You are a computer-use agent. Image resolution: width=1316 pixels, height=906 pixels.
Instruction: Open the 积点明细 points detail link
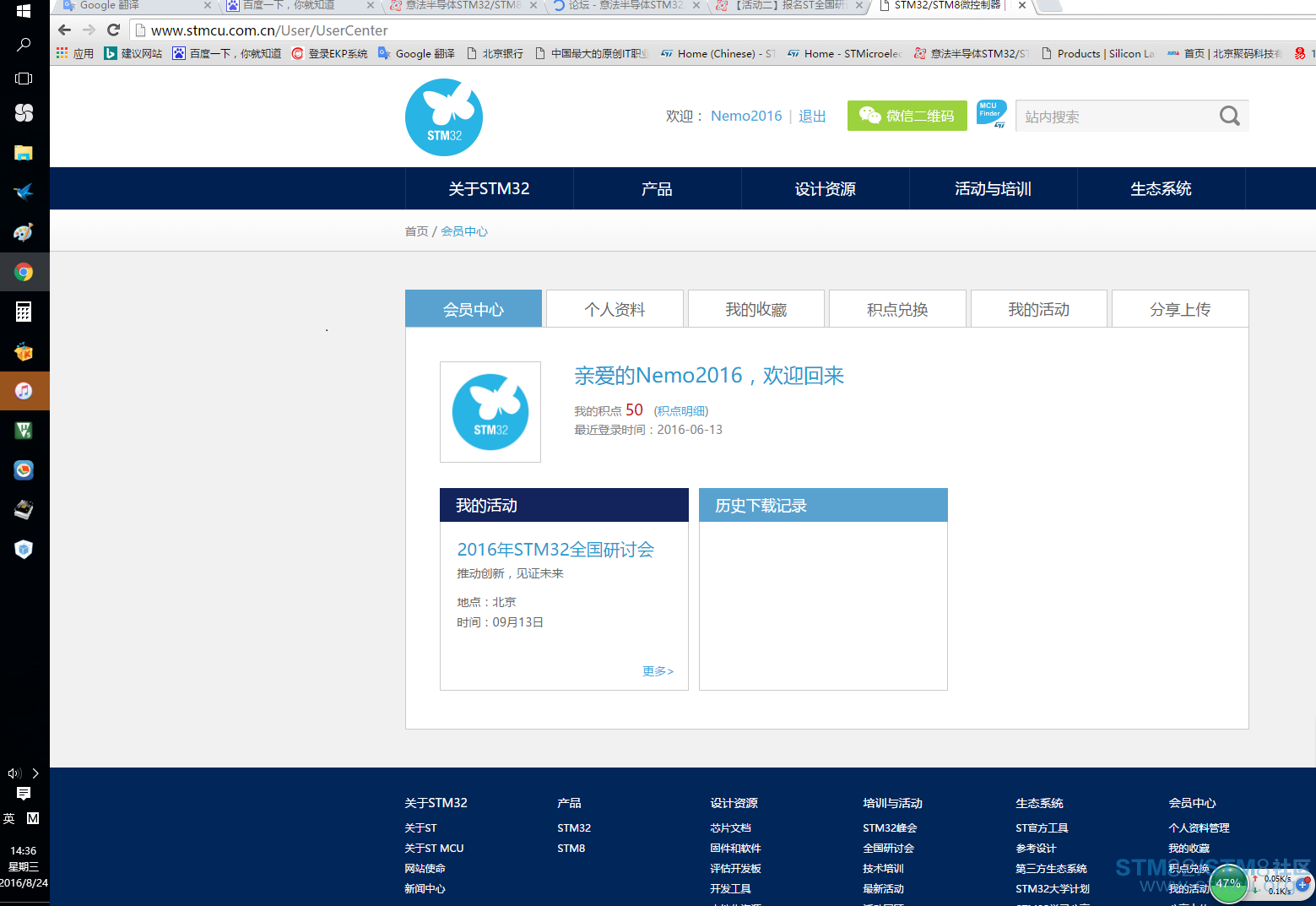point(681,411)
